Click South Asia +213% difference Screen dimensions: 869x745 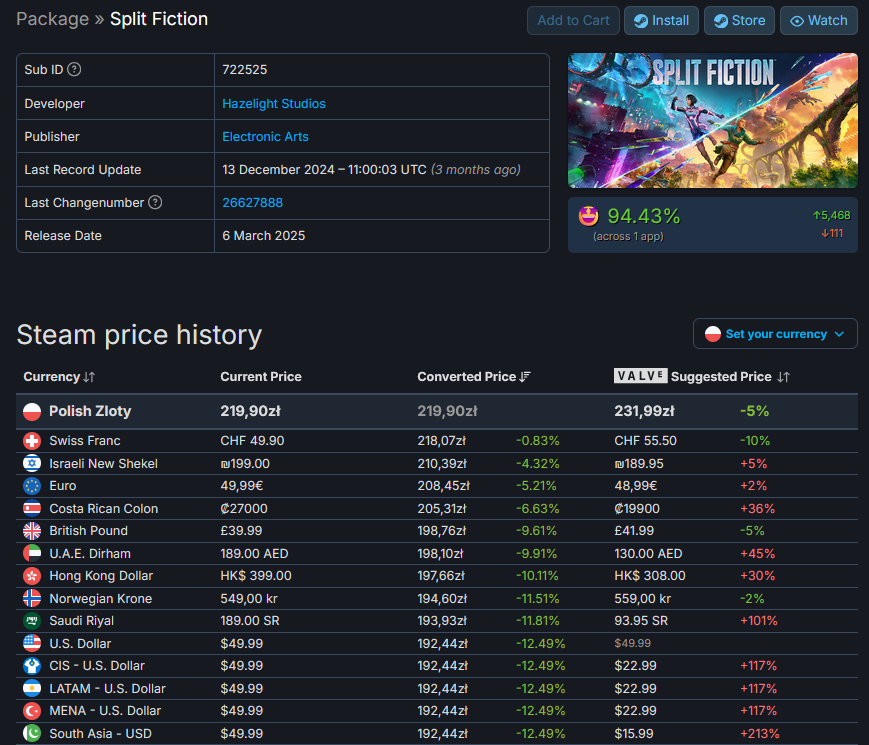[x=760, y=733]
